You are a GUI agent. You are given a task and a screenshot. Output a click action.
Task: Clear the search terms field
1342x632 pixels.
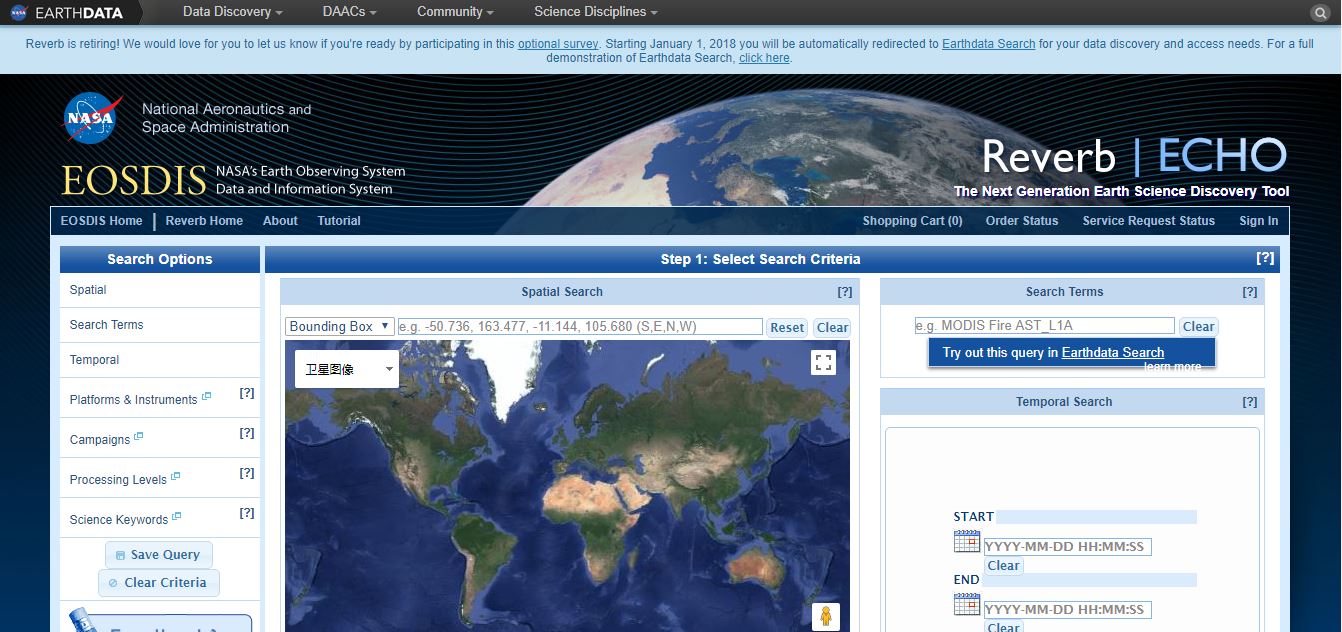pyautogui.click(x=1198, y=326)
